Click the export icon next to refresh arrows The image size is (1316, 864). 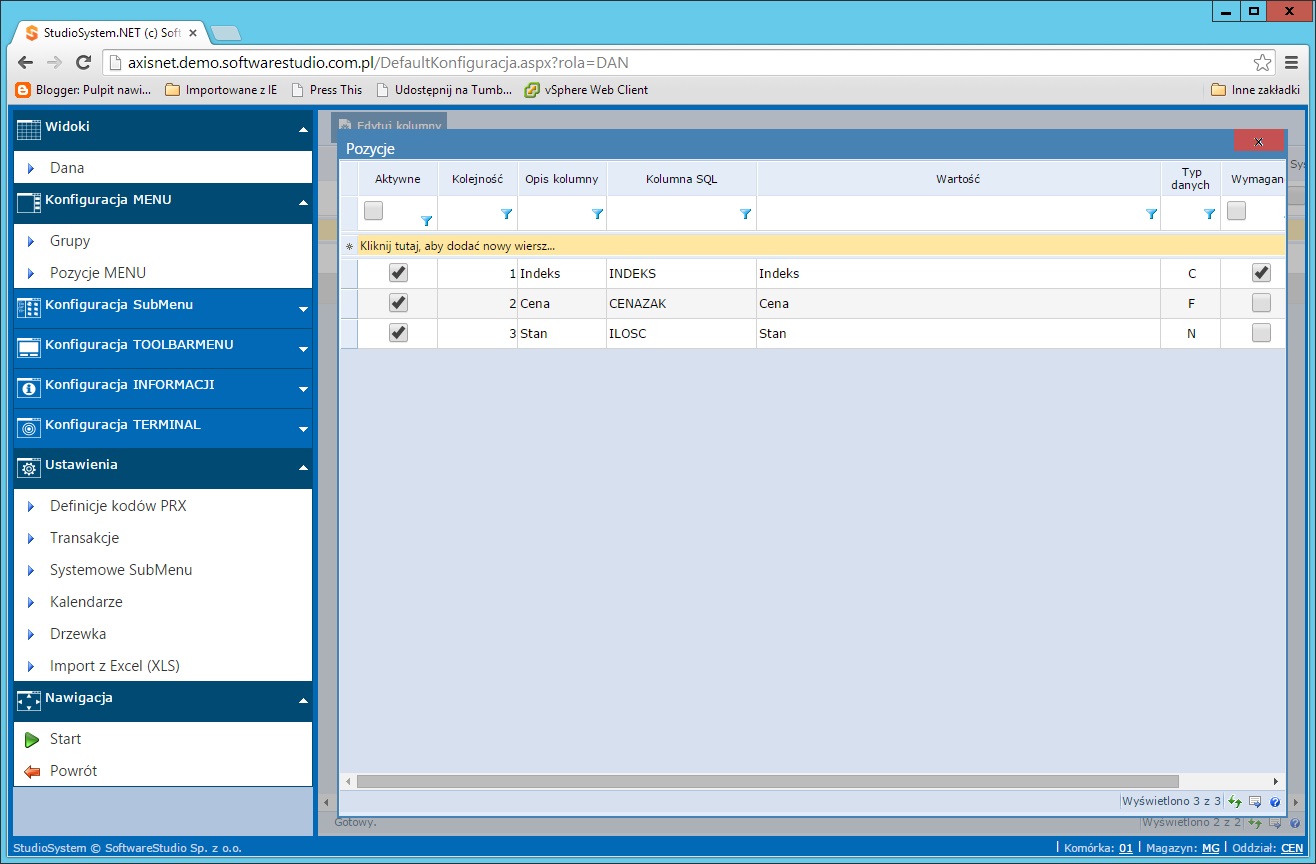(1253, 801)
